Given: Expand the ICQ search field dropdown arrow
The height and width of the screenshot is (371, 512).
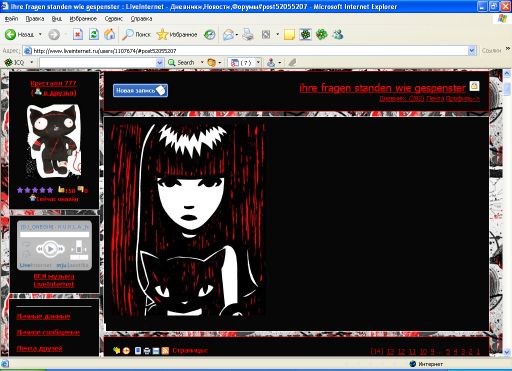Looking at the screenshot, I should [160, 62].
